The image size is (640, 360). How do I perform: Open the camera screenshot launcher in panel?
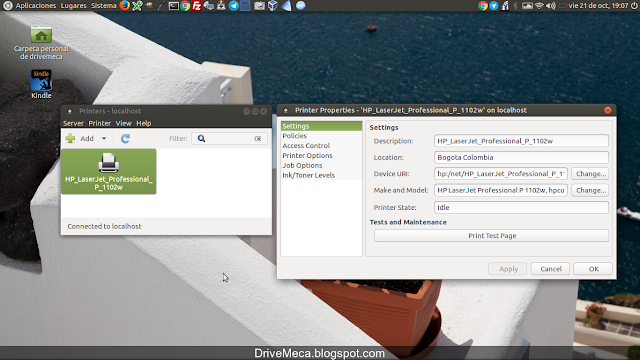click(x=259, y=6)
